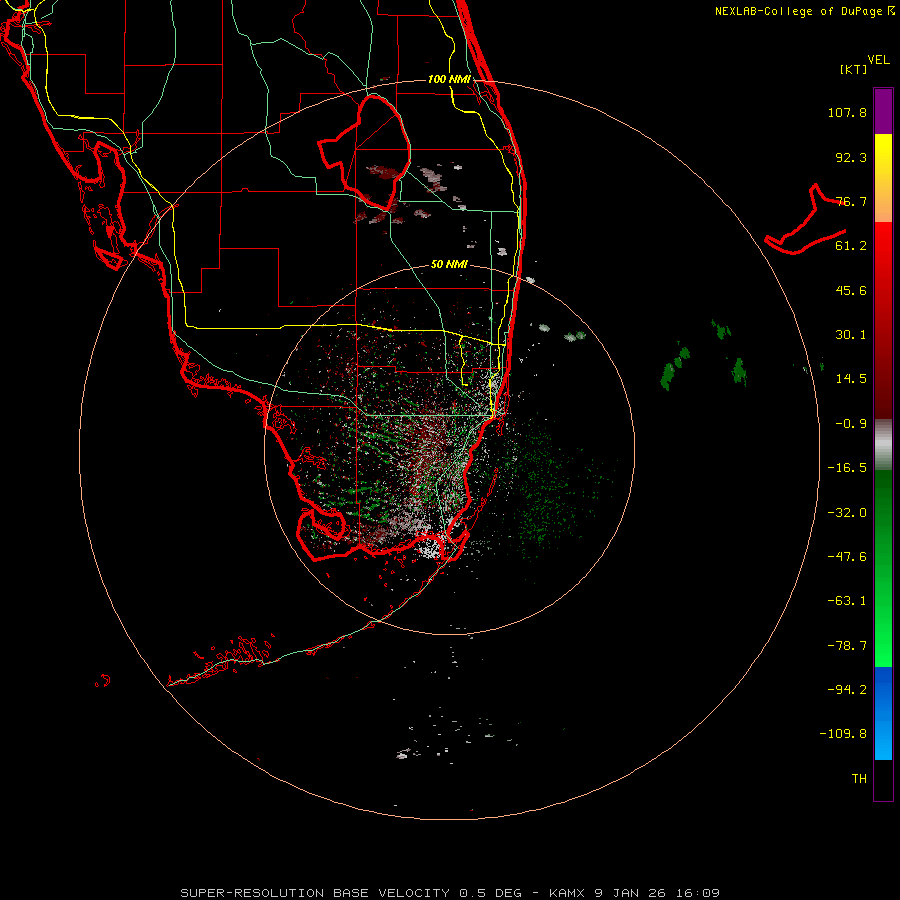Screen dimensions: 900x900
Task: Click the Lake Okeechobee outline on the map
Action: click(x=366, y=152)
